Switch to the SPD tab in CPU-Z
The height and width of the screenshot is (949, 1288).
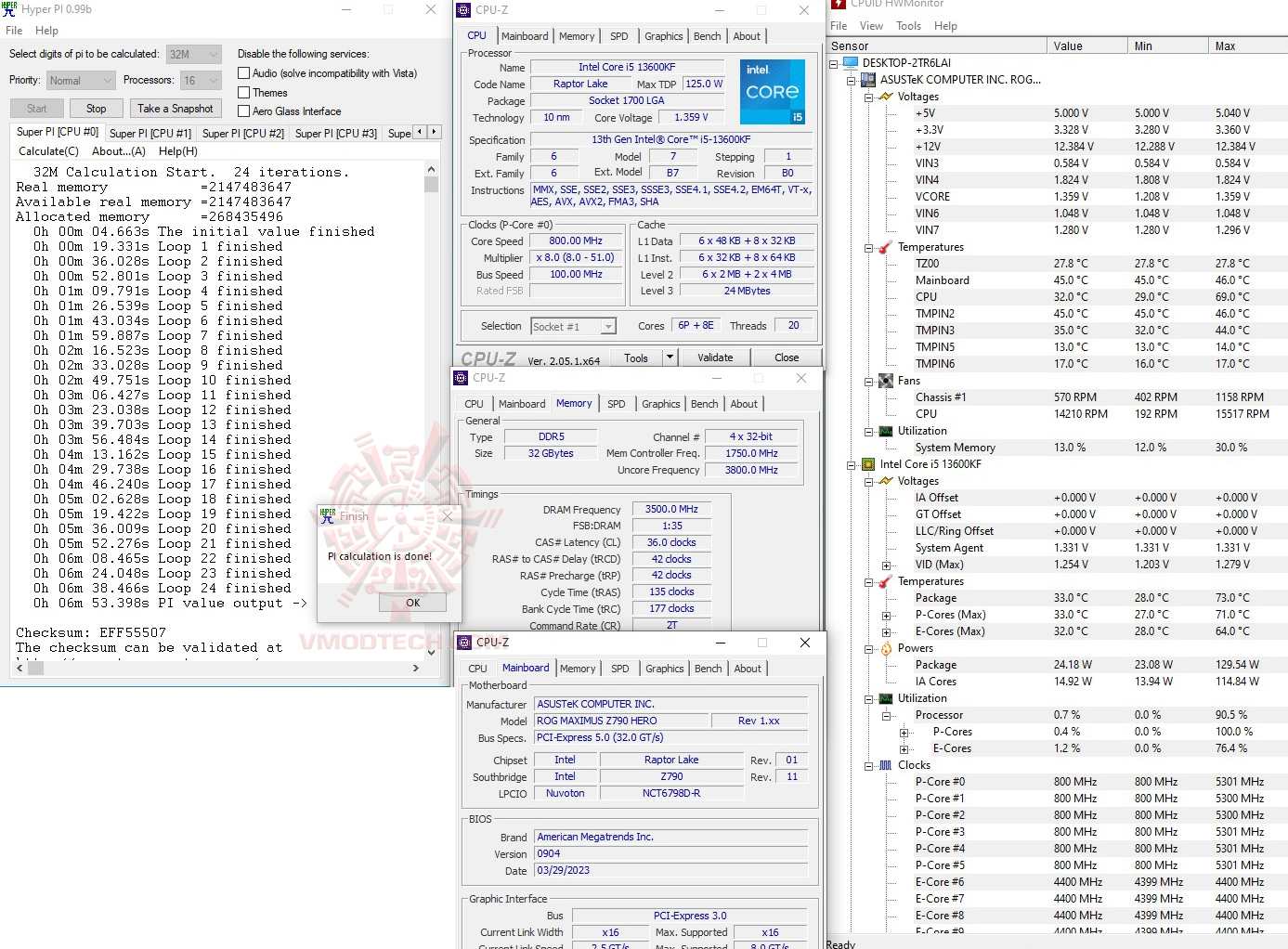pyautogui.click(x=618, y=35)
